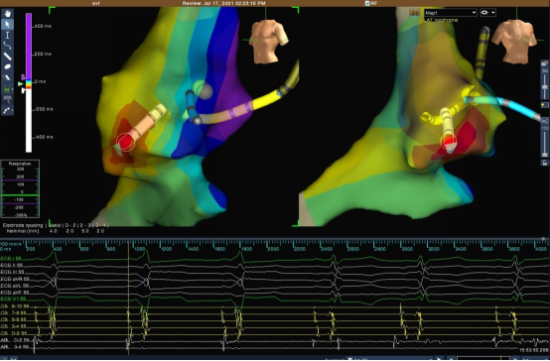The width and height of the screenshot is (550, 361).
Task: Toggle the pause button above right map
Action: [x=415, y=13]
